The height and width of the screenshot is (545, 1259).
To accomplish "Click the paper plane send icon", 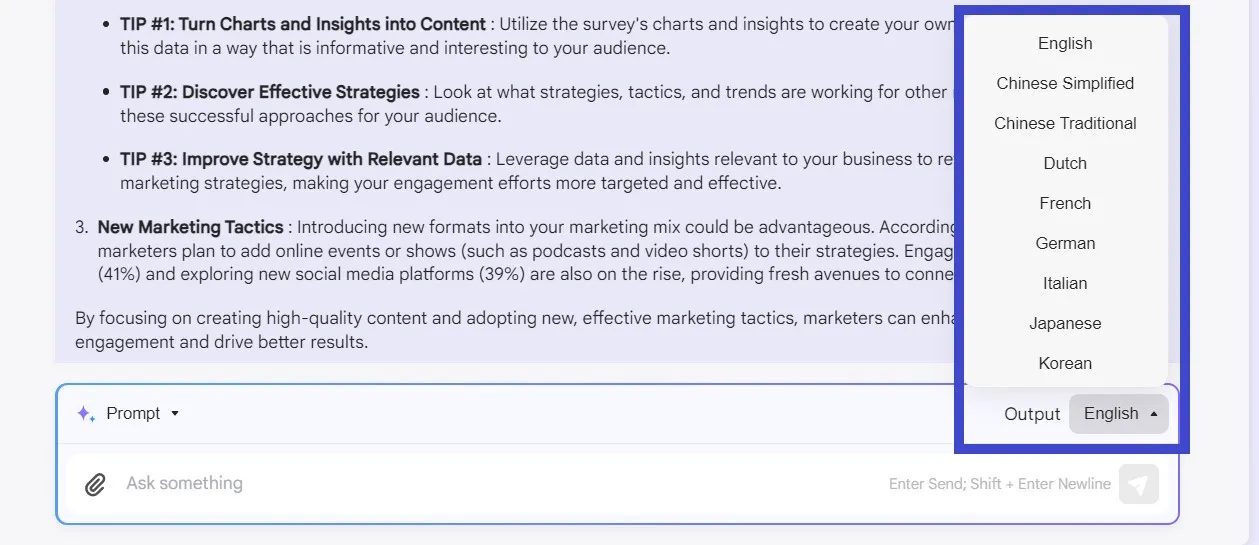I will point(1138,484).
